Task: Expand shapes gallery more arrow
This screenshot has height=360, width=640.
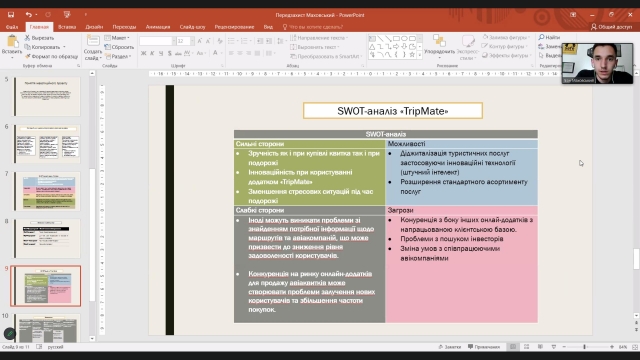Action: [420, 54]
